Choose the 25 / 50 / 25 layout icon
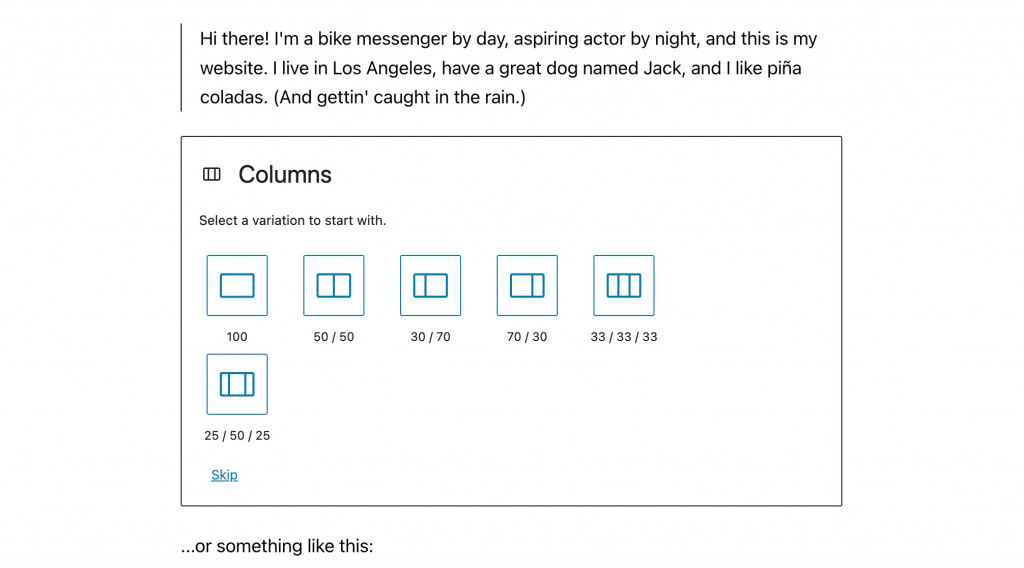The width and height of the screenshot is (1024, 568). [x=237, y=384]
